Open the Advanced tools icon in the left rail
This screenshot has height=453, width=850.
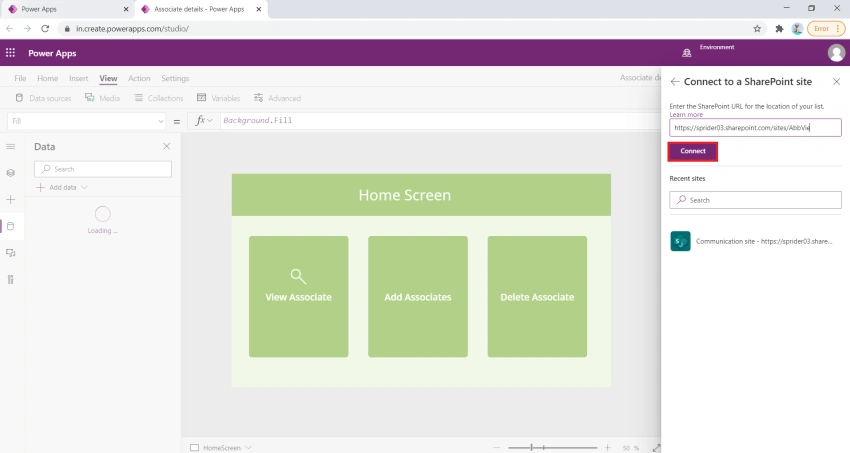coord(10,280)
